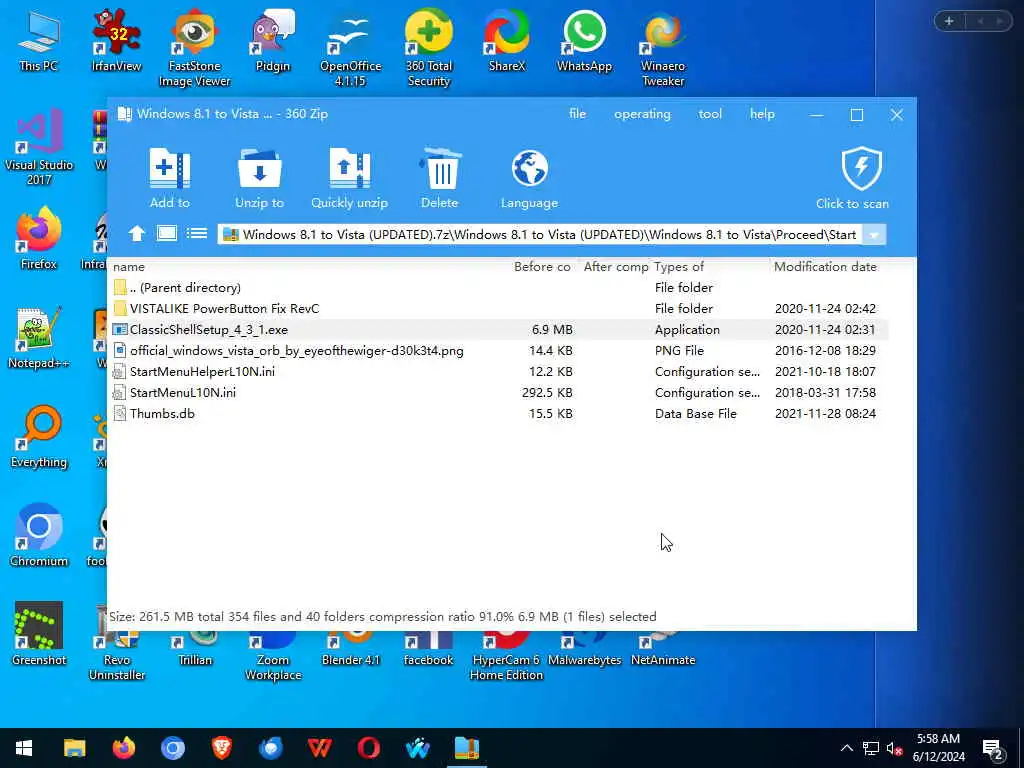Open Greenshot desktop shortcut
Viewport: 1024px width, 768px height.
click(39, 633)
